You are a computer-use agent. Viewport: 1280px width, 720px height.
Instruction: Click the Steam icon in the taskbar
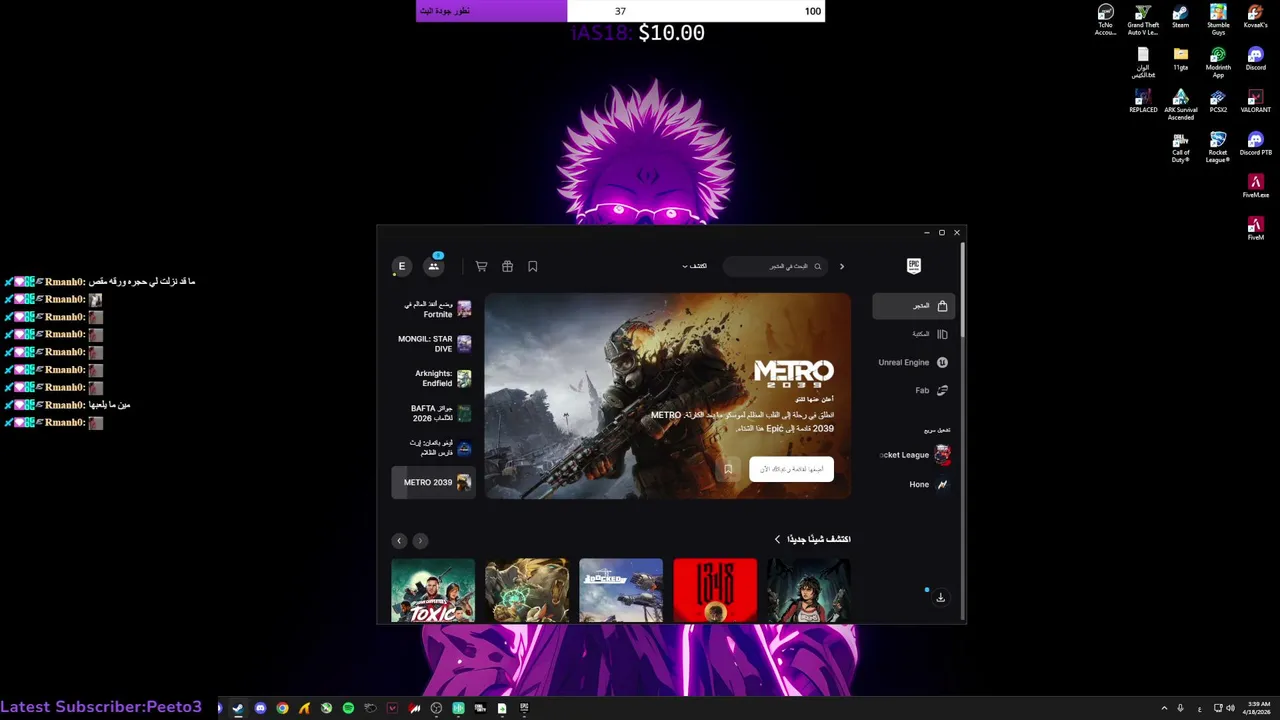click(238, 708)
